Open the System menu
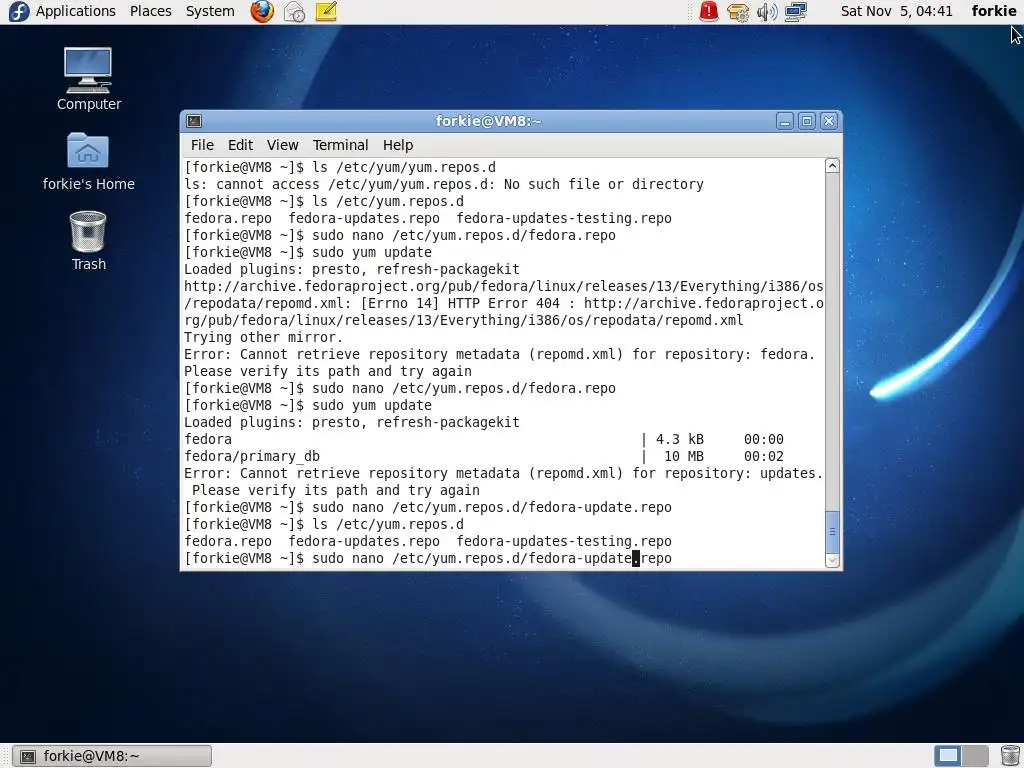1024x768 pixels. pos(210,11)
